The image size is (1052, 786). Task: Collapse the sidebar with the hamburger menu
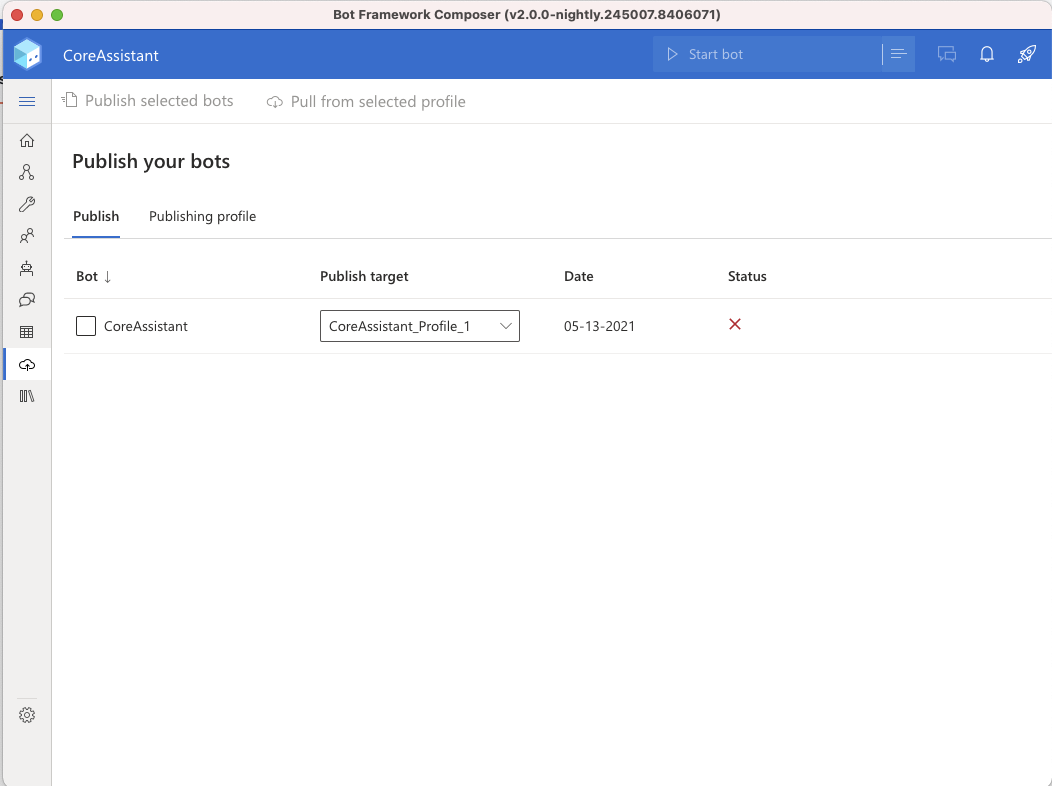[27, 101]
